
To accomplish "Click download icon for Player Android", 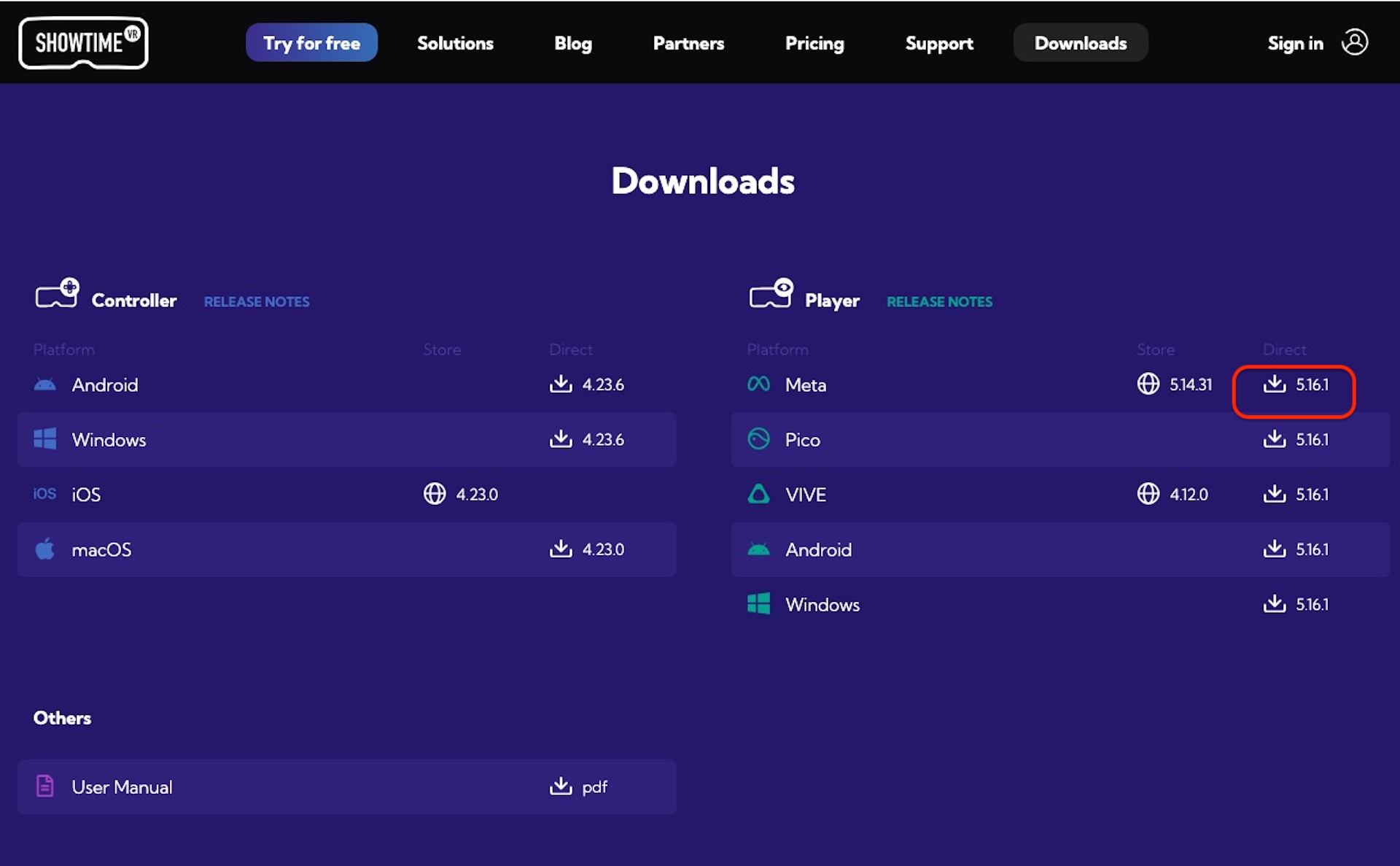I will tap(1275, 549).
